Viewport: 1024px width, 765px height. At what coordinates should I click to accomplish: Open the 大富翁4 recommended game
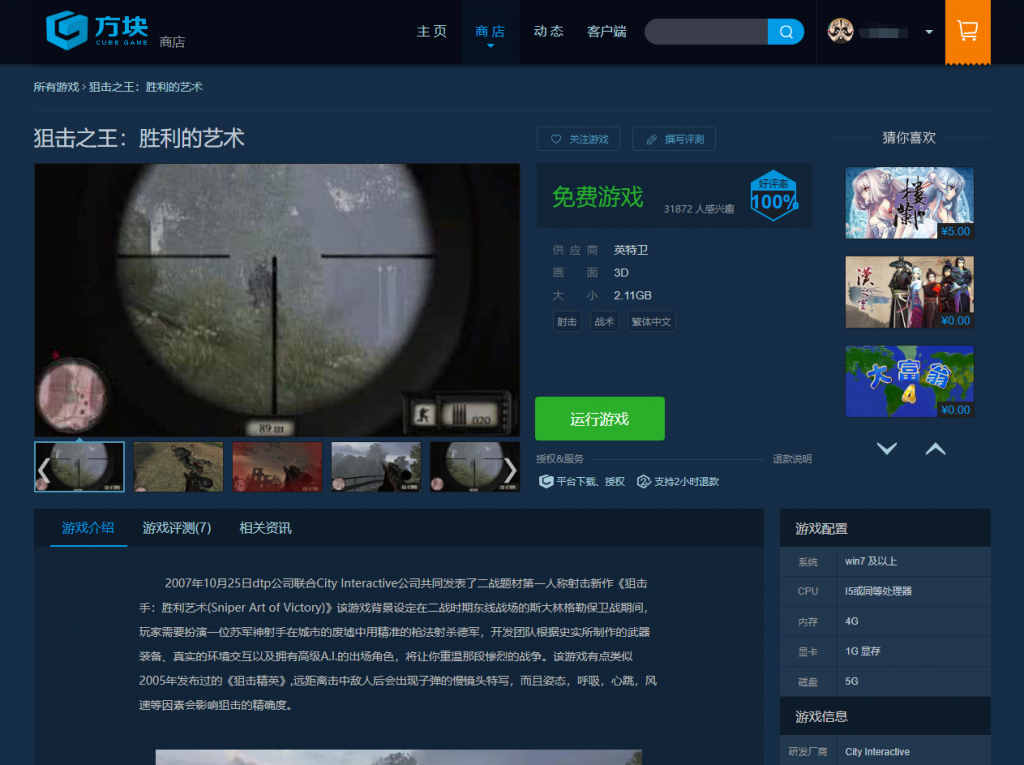[x=909, y=382]
